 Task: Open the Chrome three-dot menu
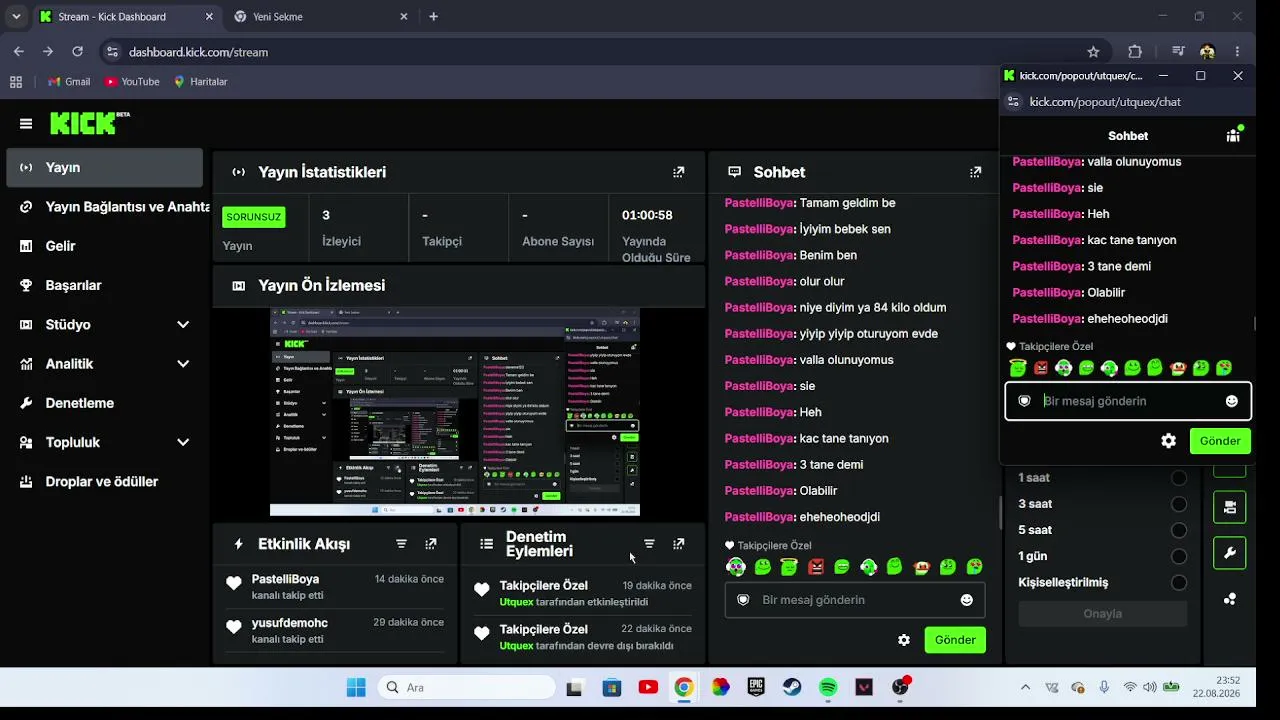pos(1237,52)
